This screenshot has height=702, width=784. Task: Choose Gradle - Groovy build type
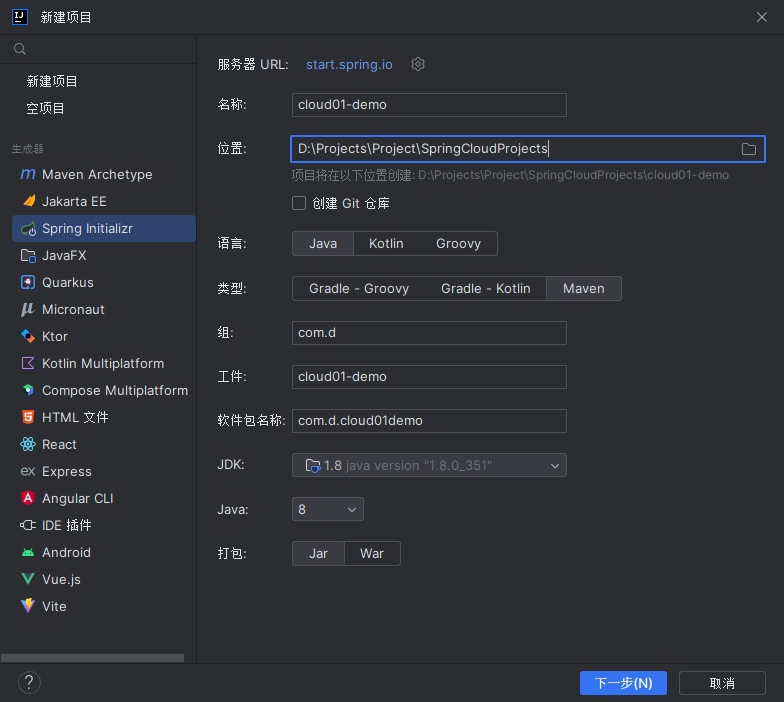tap(359, 288)
